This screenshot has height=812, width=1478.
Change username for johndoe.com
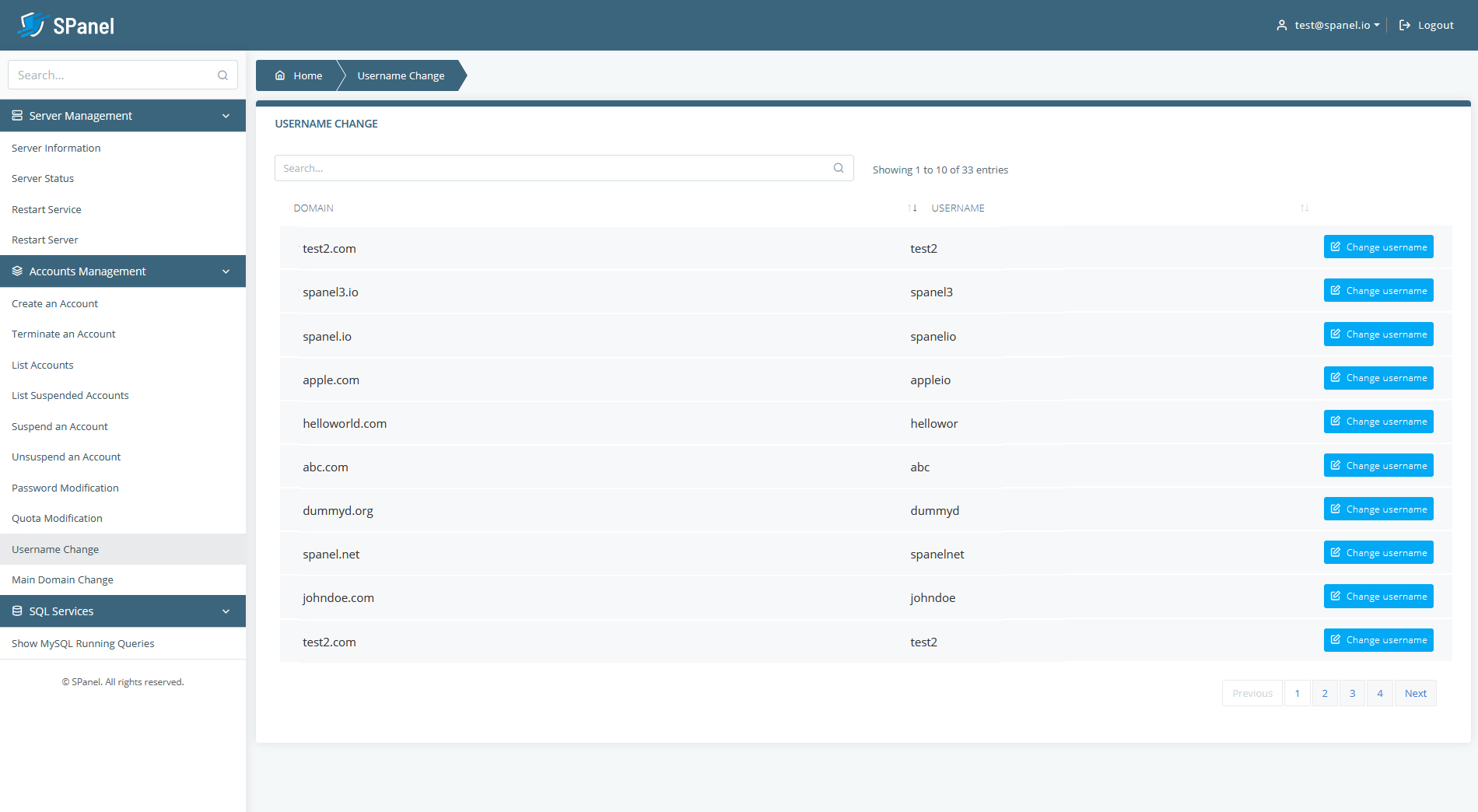pyautogui.click(x=1378, y=597)
